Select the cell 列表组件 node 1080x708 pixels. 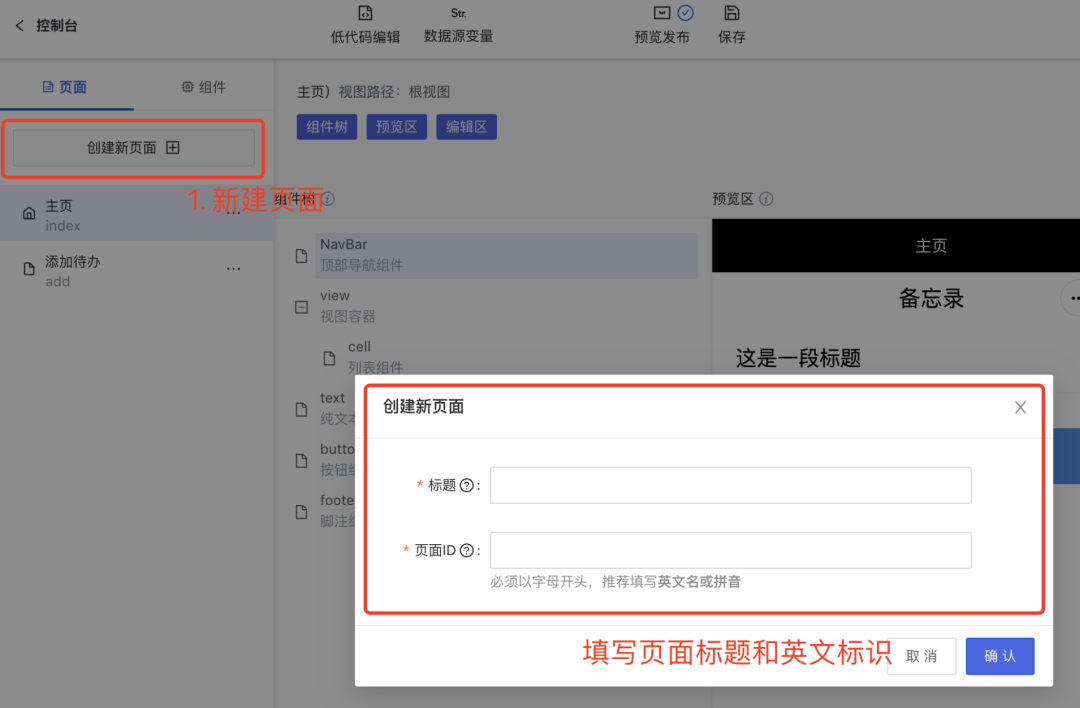(x=375, y=357)
